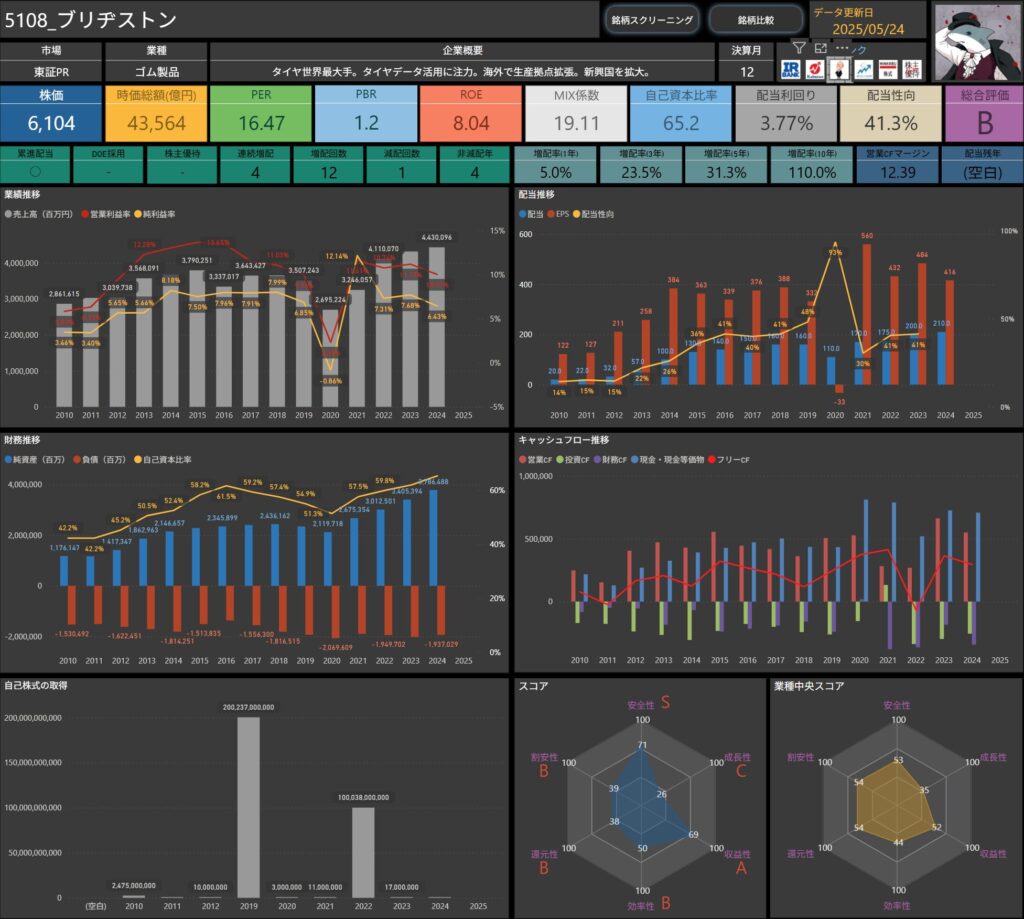Open the MINKABU 株式 link icon

click(888, 69)
